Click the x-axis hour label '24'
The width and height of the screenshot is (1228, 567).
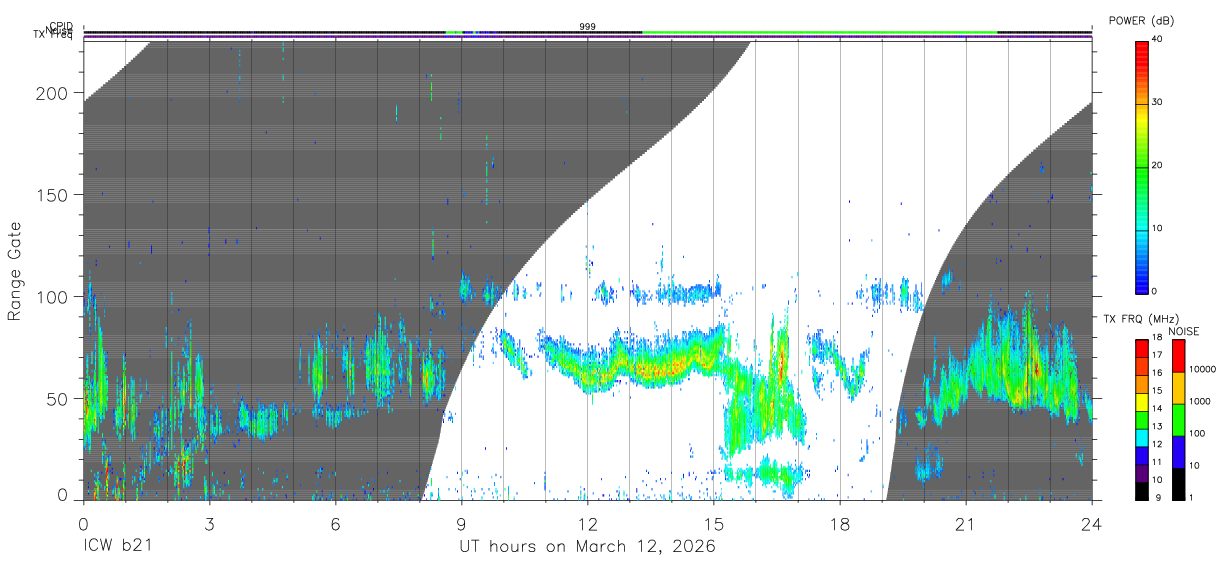tap(1091, 523)
